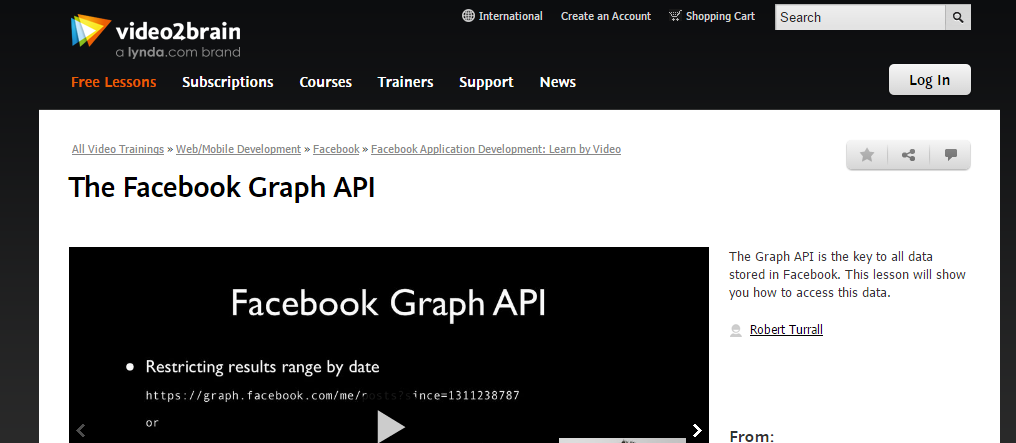
Task: Click the 'Restricting results range by date' slide text
Action: [x=262, y=367]
